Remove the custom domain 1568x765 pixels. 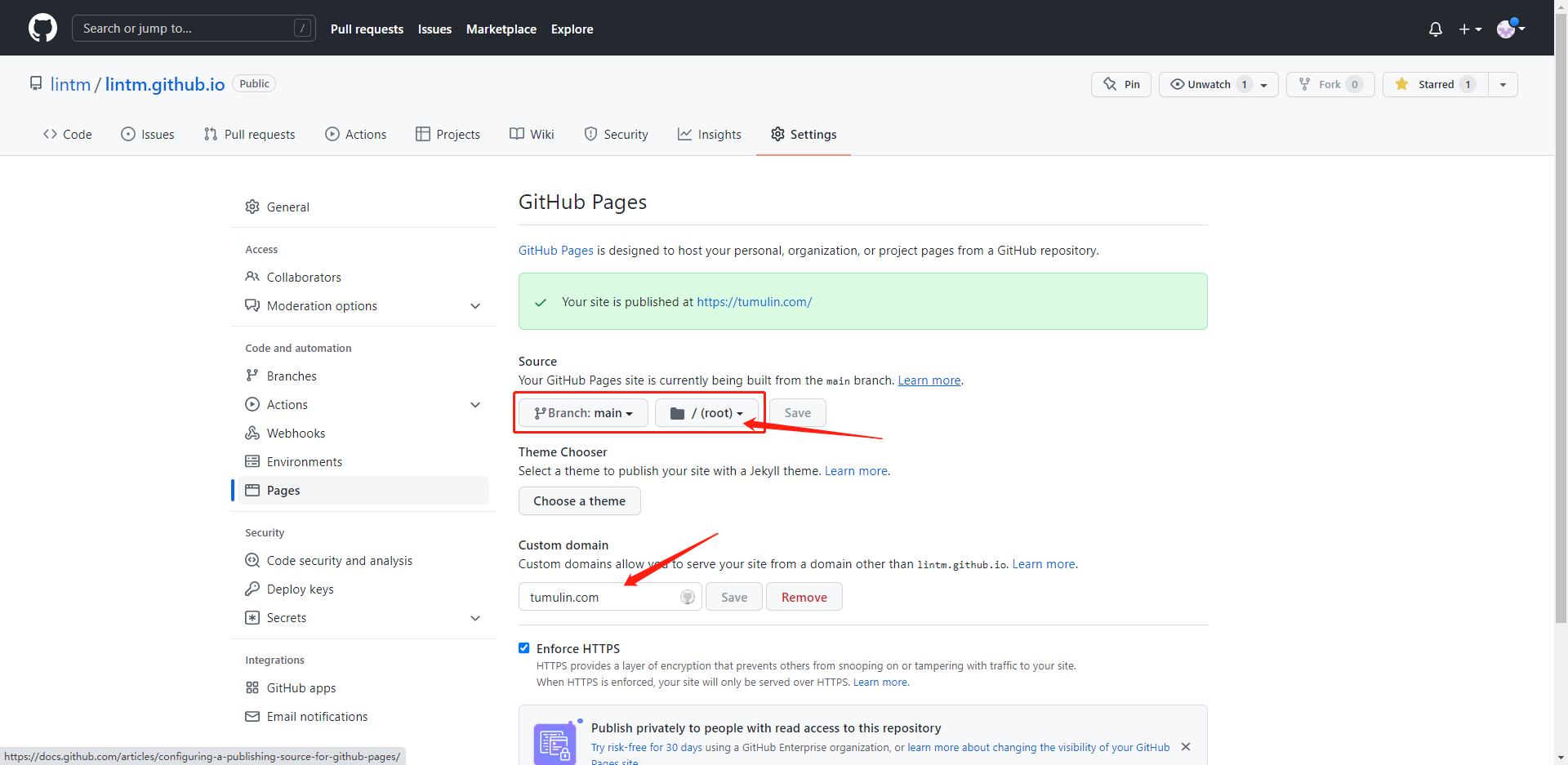tap(804, 597)
